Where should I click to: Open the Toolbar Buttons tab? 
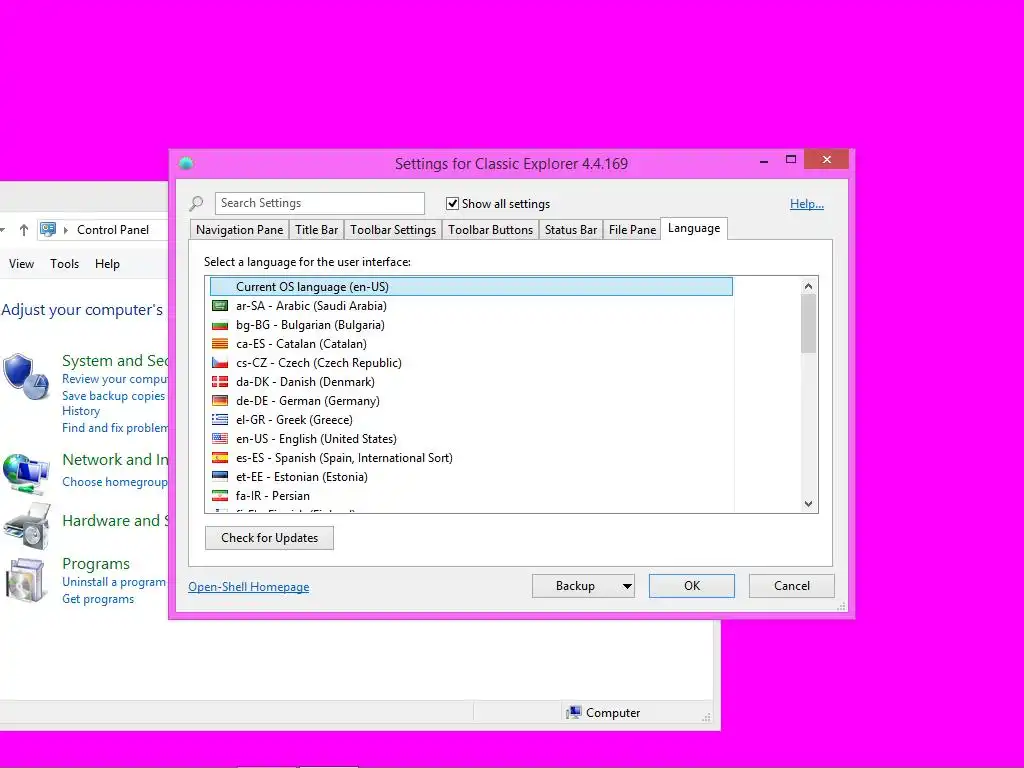click(490, 230)
